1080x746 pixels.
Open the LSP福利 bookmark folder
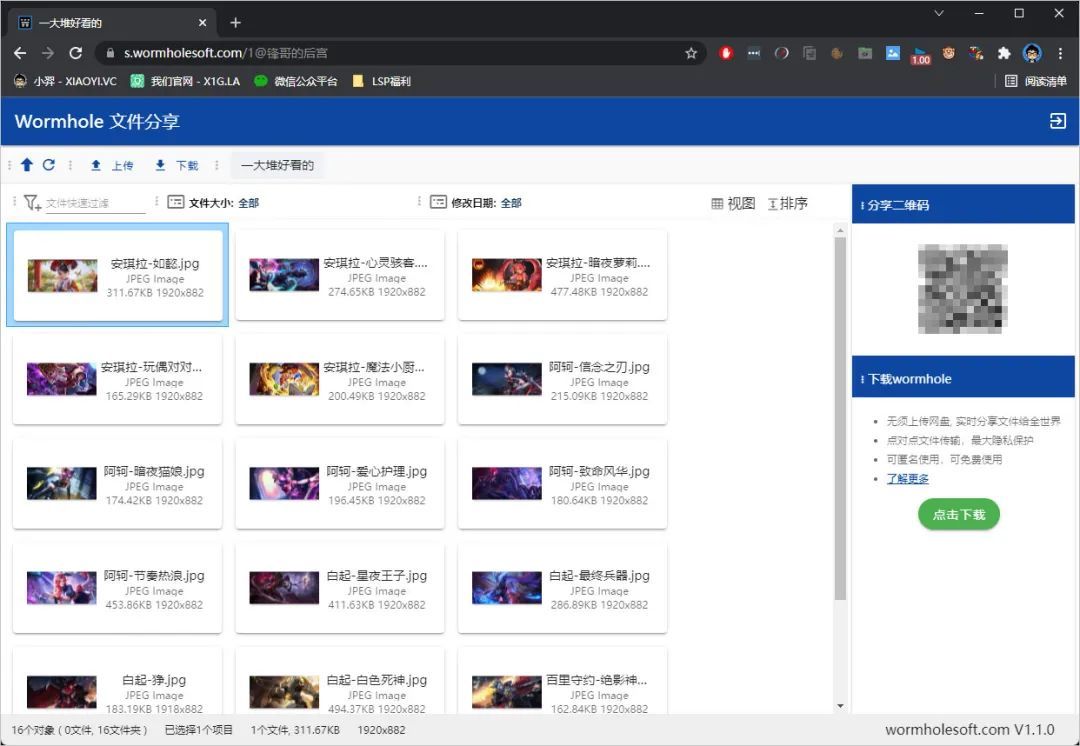click(382, 81)
